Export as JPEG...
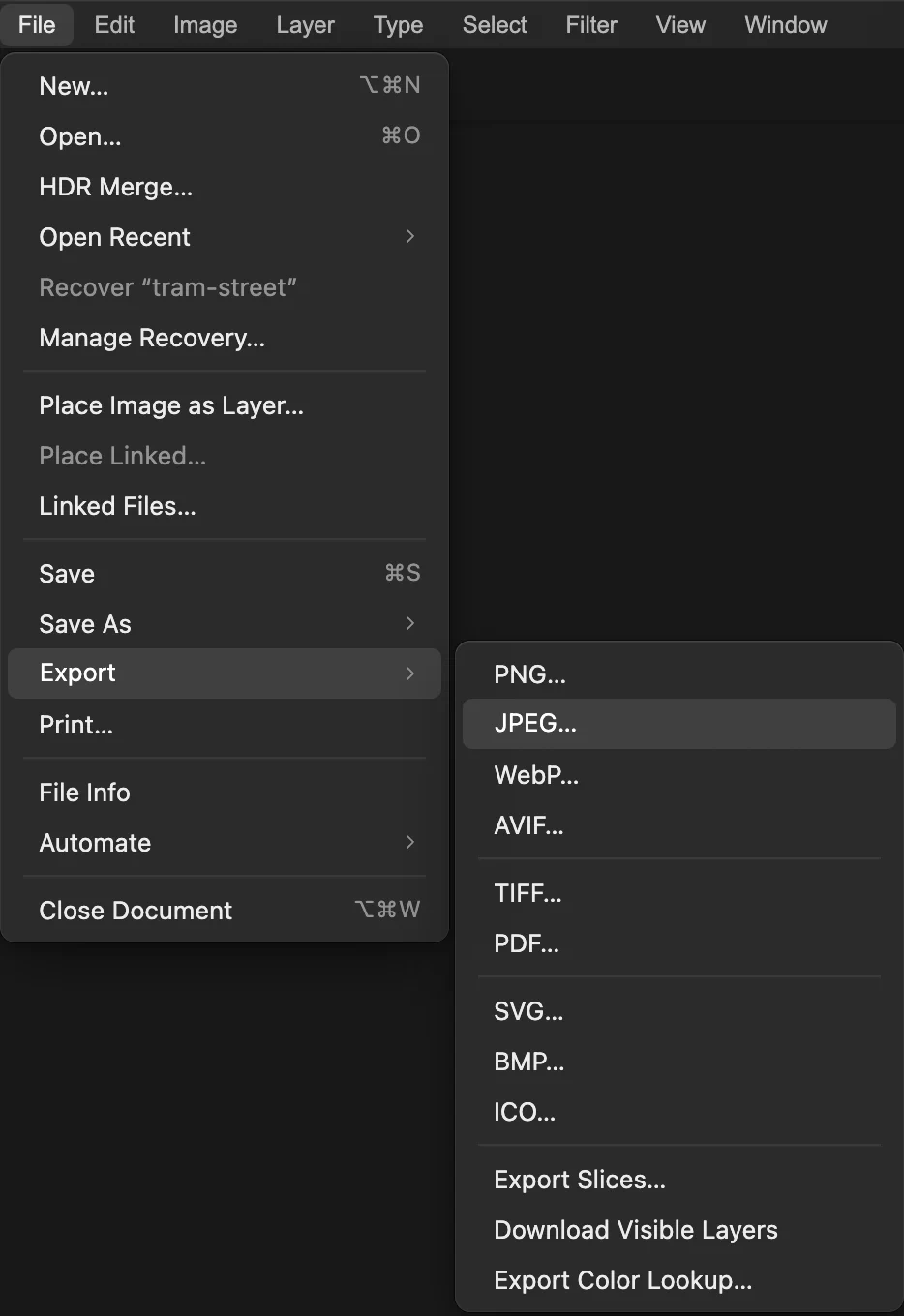Image resolution: width=904 pixels, height=1316 pixels. tap(679, 724)
